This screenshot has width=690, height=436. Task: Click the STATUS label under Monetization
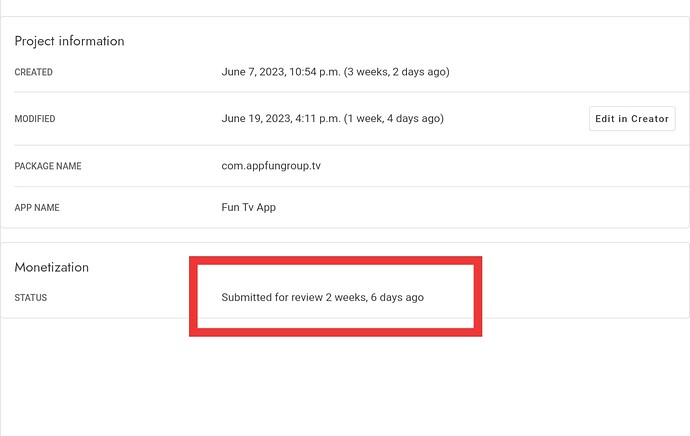[x=31, y=298]
